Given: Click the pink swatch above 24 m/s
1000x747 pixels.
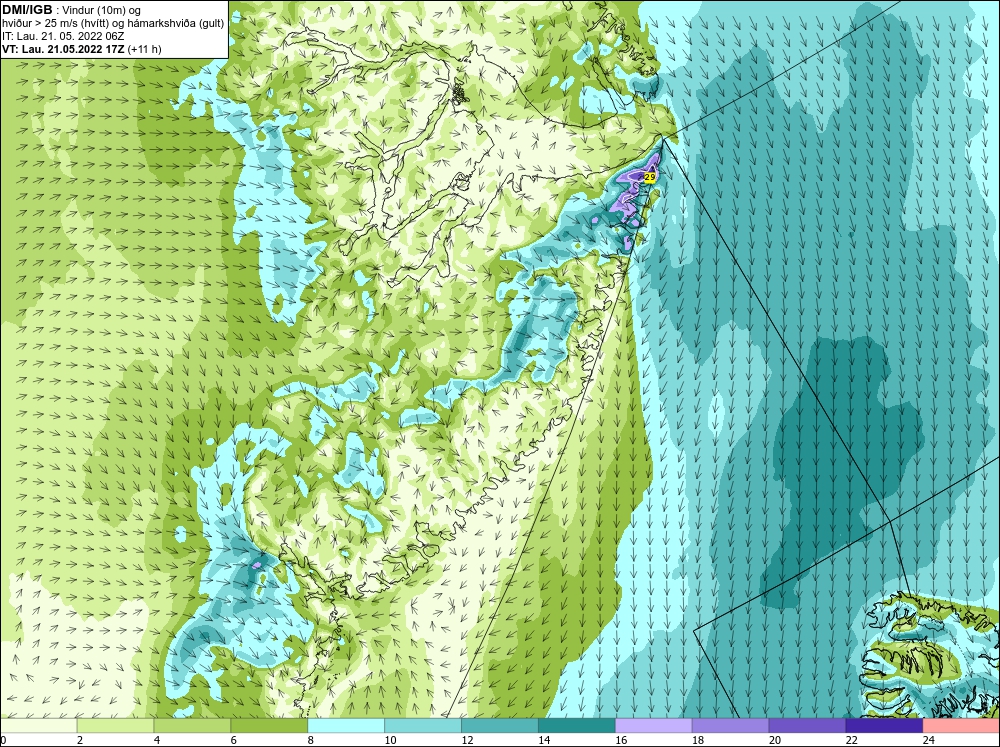Looking at the screenshot, I should [x=962, y=725].
